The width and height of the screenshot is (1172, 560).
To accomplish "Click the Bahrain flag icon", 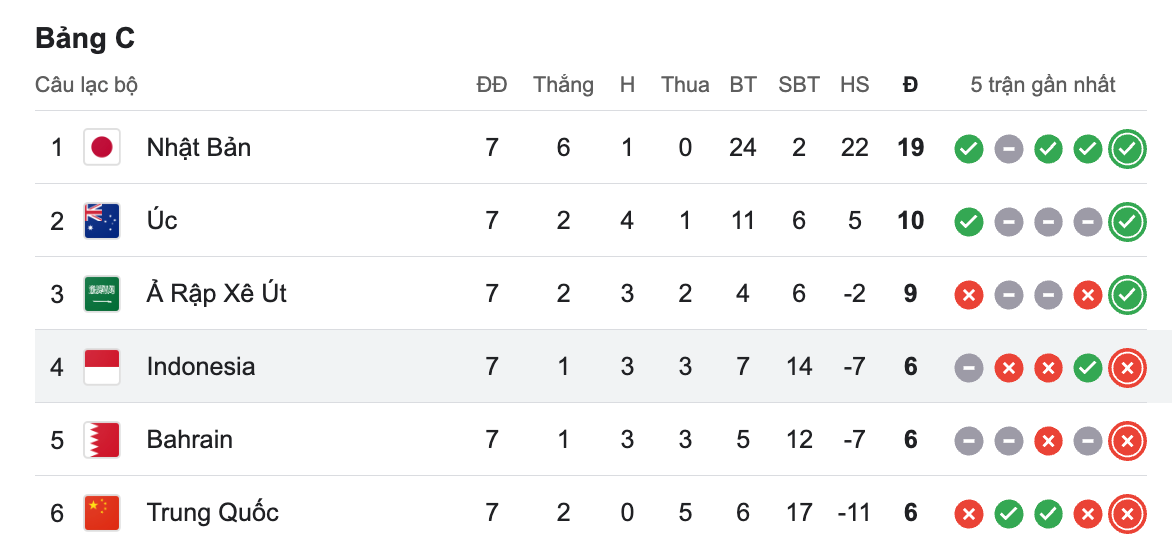I will 101,440.
